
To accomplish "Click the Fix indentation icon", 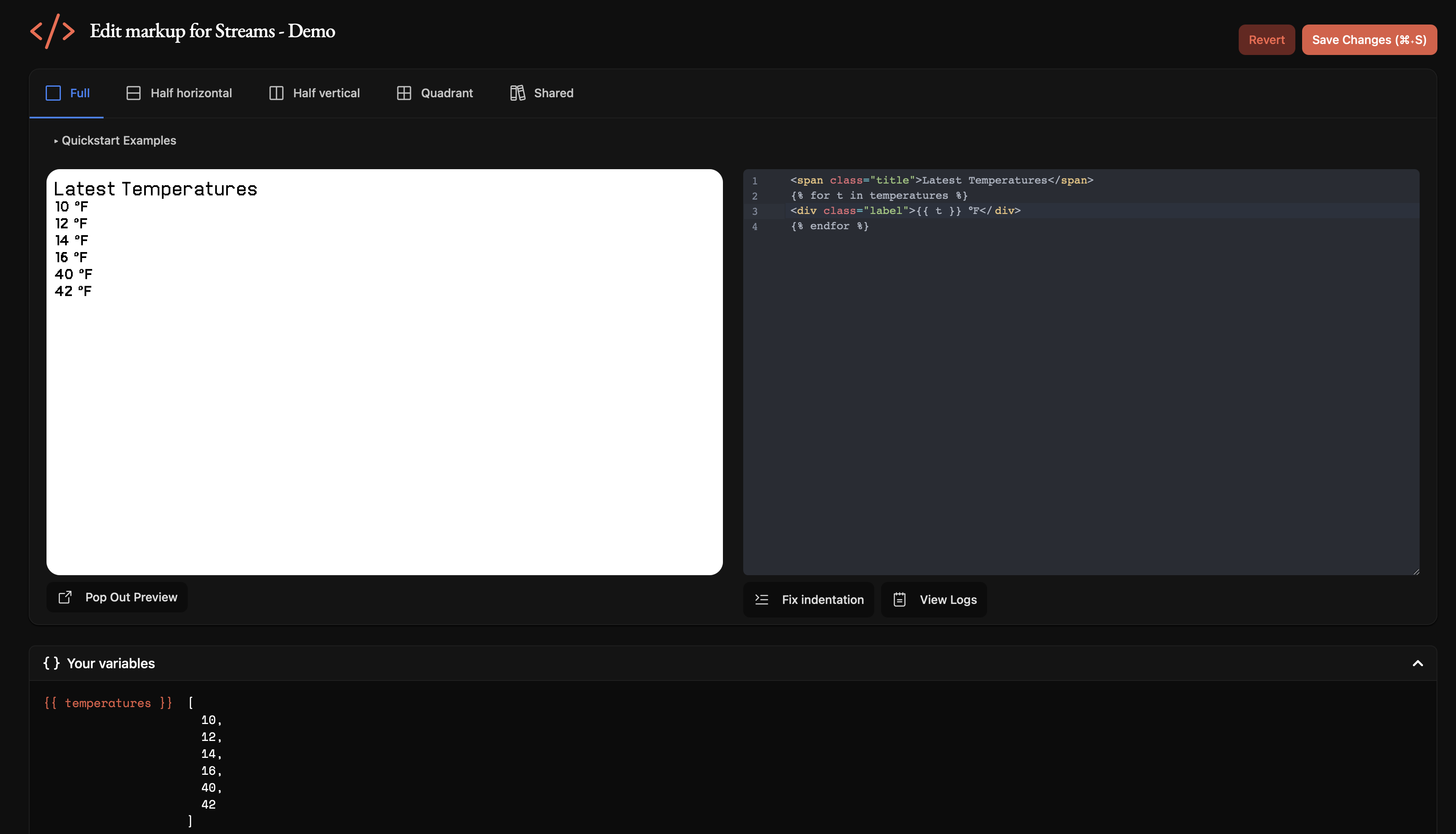I will [761, 600].
